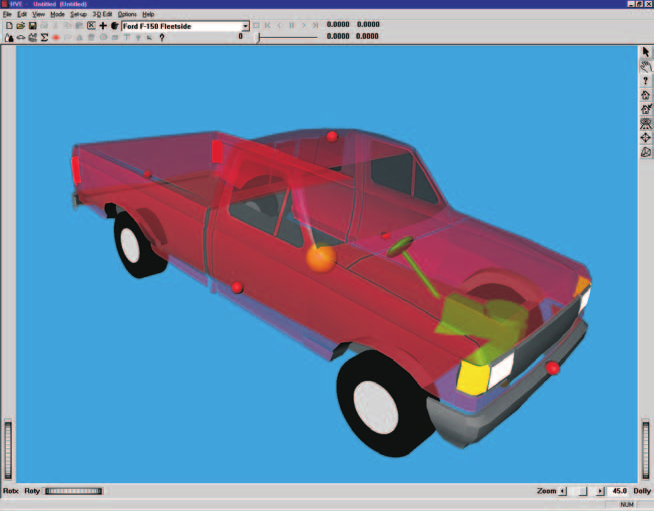Click the New file icon in toolbar

[9, 26]
